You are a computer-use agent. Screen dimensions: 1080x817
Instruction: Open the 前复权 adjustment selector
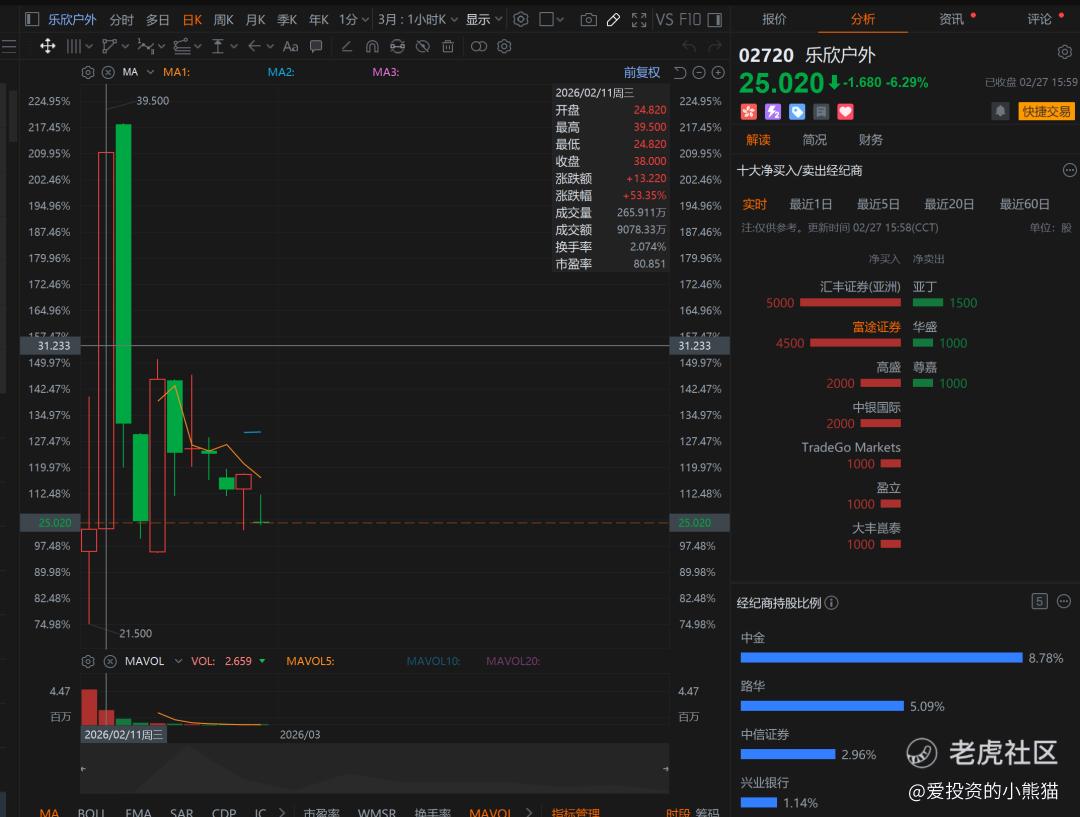[x=641, y=72]
